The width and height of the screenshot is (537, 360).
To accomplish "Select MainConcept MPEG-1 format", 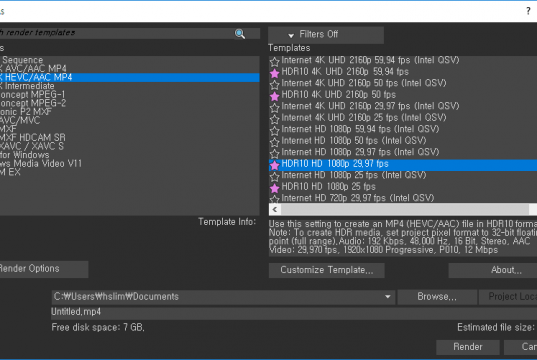I will pyautogui.click(x=129, y=95).
